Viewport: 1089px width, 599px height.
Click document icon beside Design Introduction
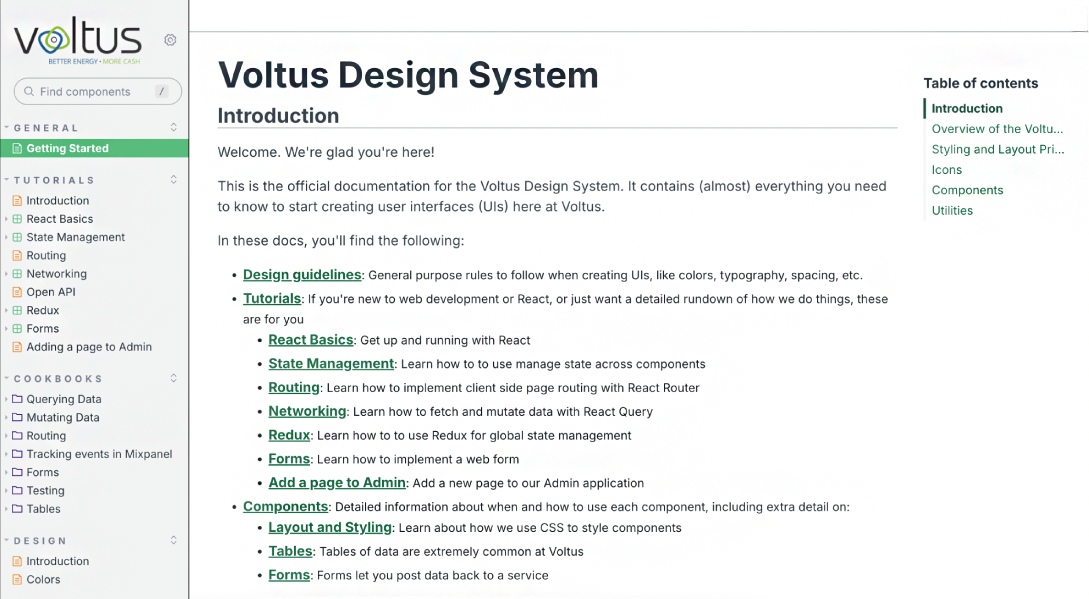pos(17,561)
